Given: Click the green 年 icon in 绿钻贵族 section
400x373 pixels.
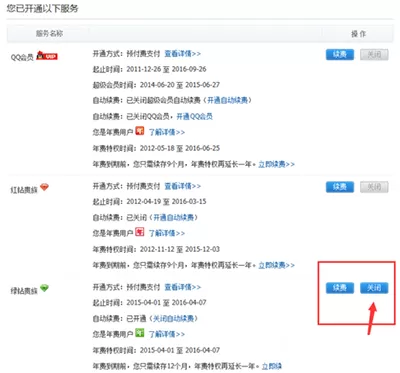Looking at the screenshot, I should [x=140, y=333].
